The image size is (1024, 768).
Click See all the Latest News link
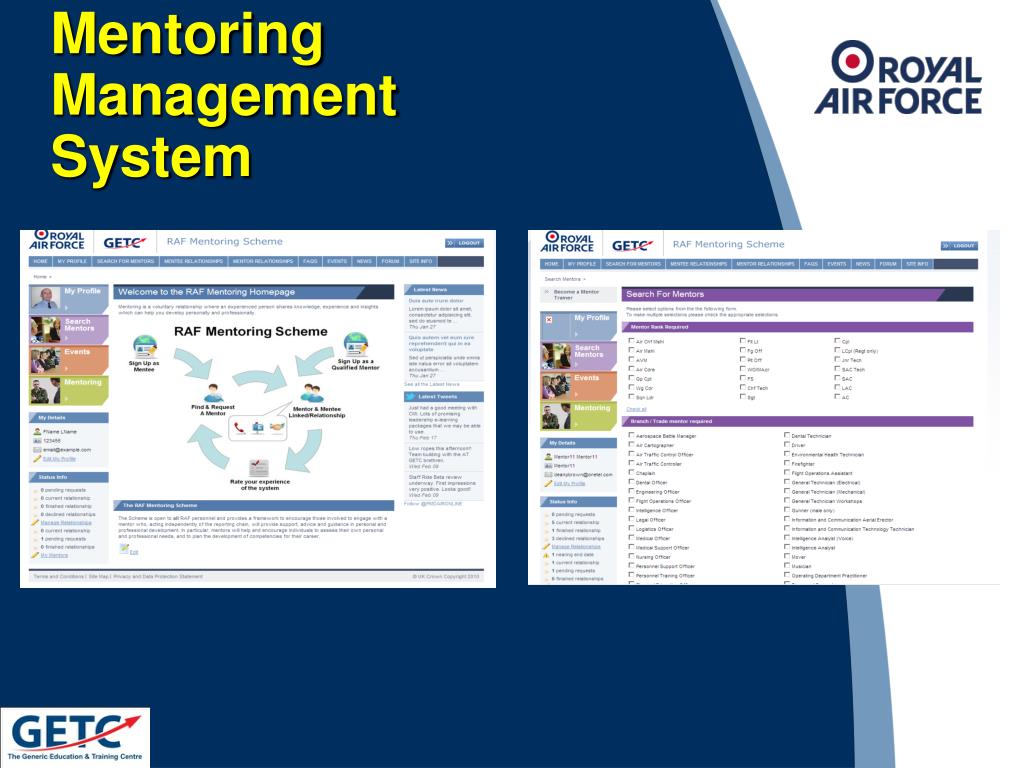(x=432, y=384)
